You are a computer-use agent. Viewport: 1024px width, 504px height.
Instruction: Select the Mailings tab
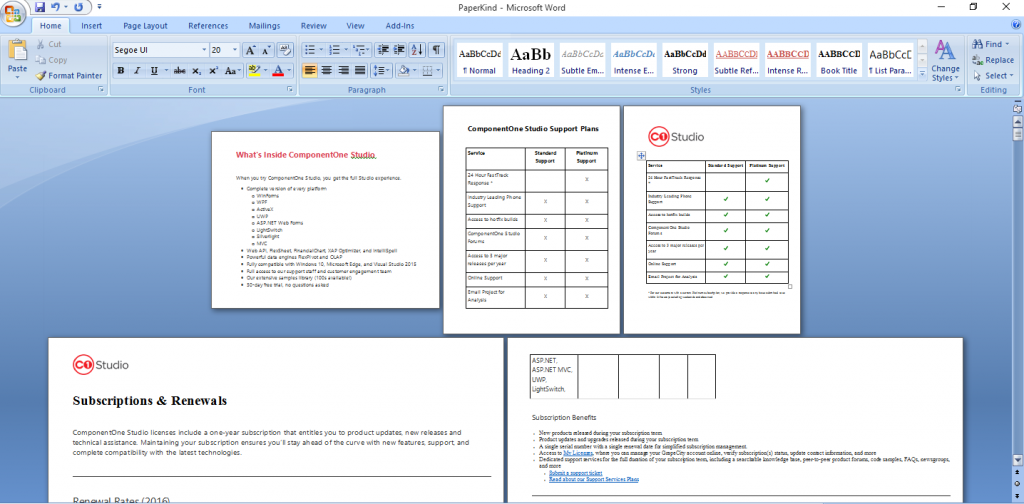(x=264, y=26)
